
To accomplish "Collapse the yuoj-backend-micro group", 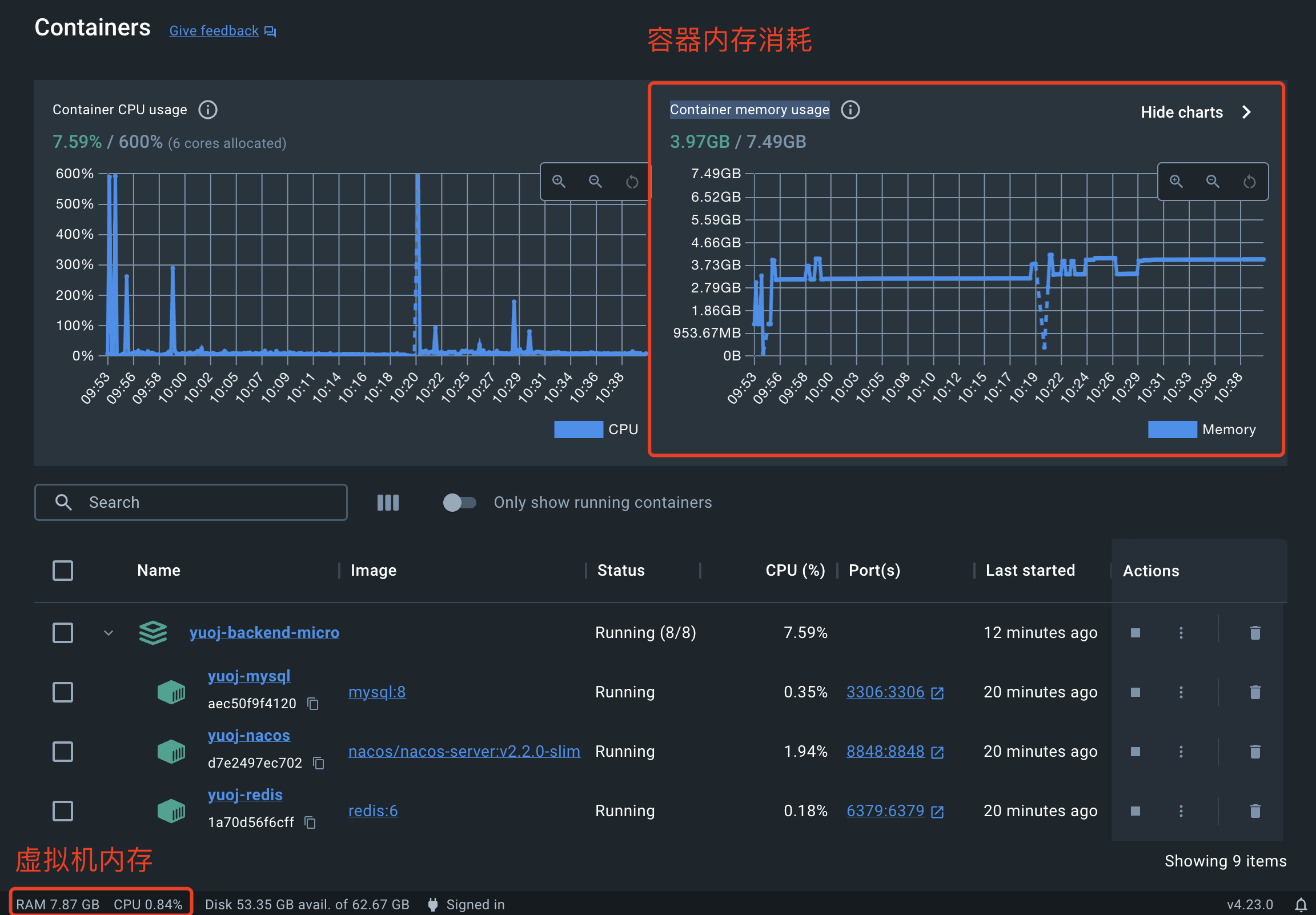I will coord(109,633).
